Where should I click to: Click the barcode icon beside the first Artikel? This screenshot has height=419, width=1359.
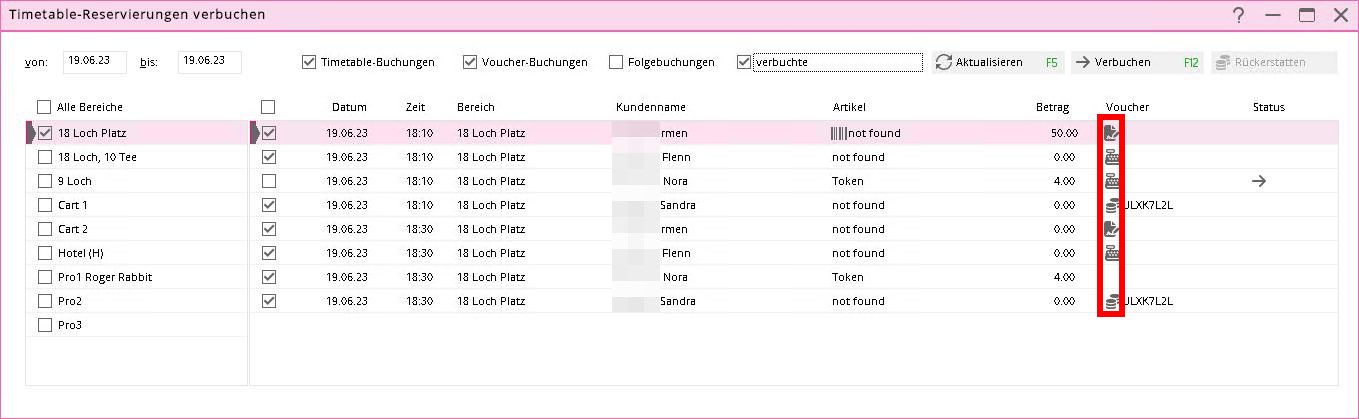point(838,133)
